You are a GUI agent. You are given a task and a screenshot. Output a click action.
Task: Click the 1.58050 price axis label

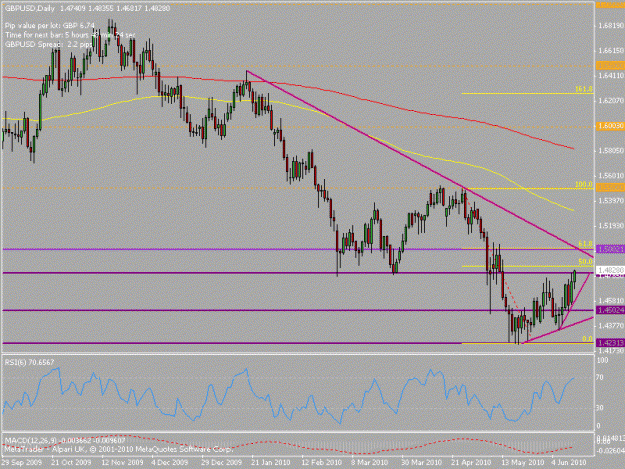(x=611, y=151)
